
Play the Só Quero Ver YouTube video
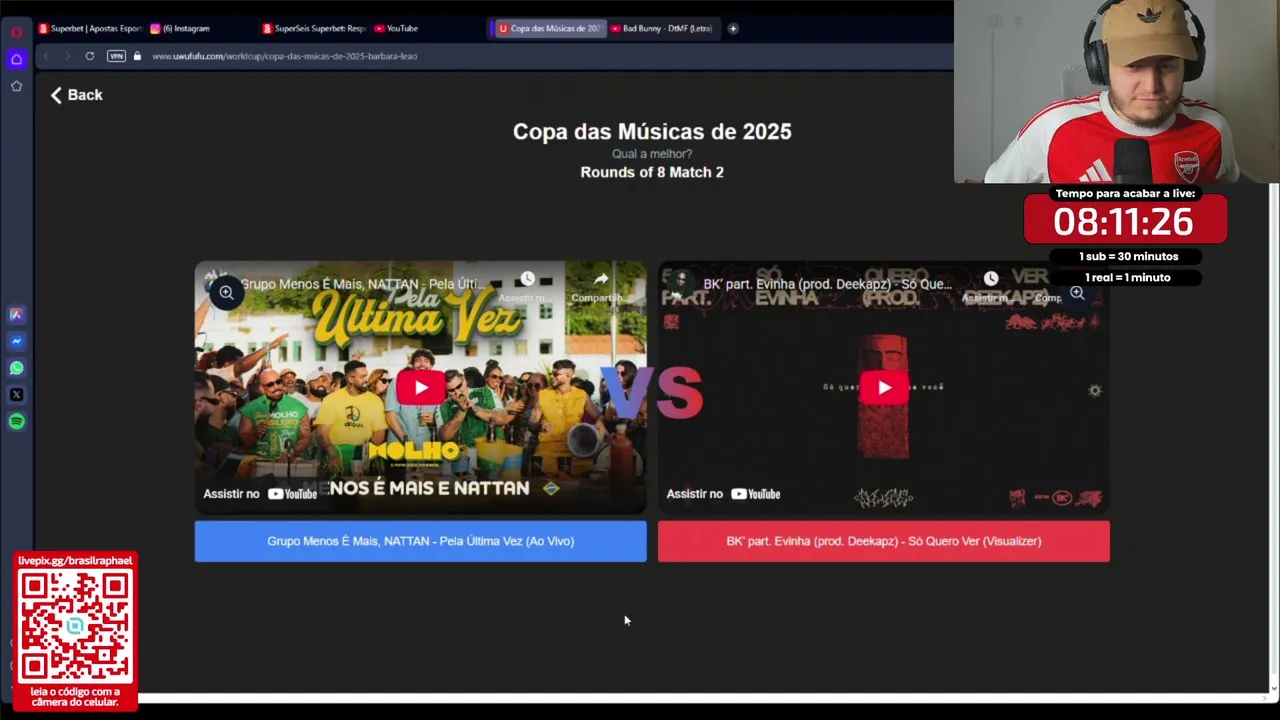click(884, 388)
